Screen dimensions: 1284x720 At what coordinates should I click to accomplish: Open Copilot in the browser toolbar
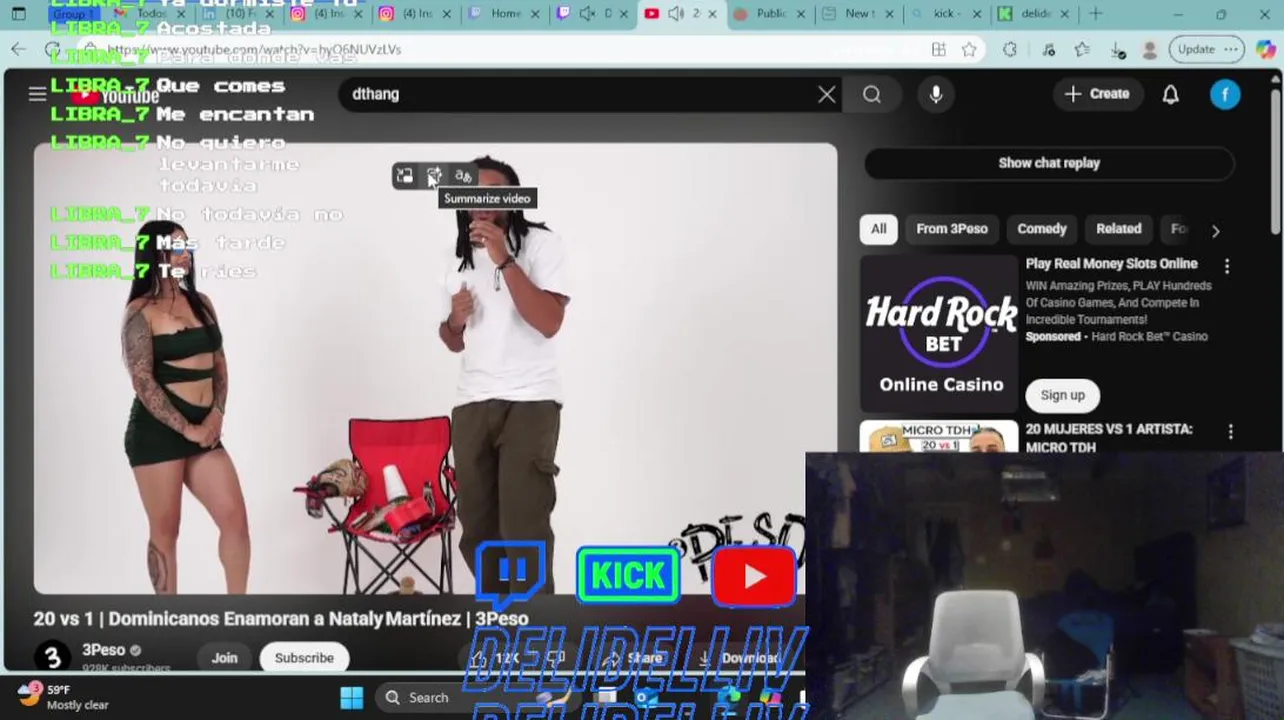[x=1265, y=49]
